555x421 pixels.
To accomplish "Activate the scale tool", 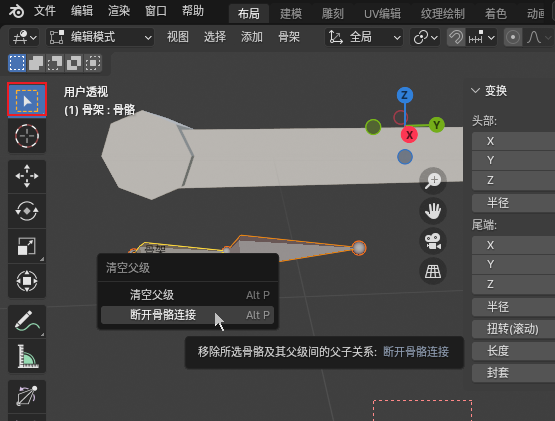I will [x=27, y=246].
